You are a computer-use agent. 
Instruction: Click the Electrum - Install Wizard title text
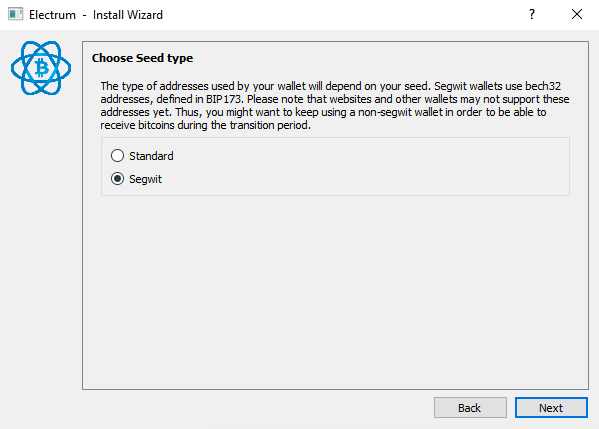96,15
